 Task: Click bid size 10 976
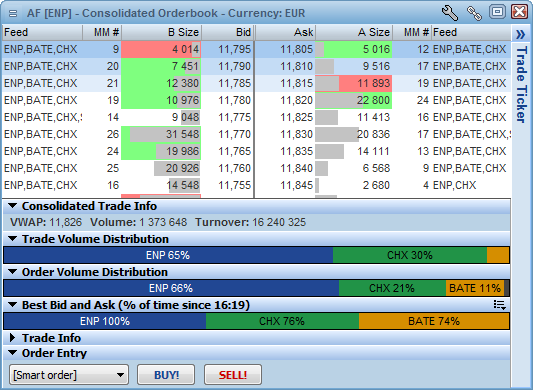coord(183,100)
